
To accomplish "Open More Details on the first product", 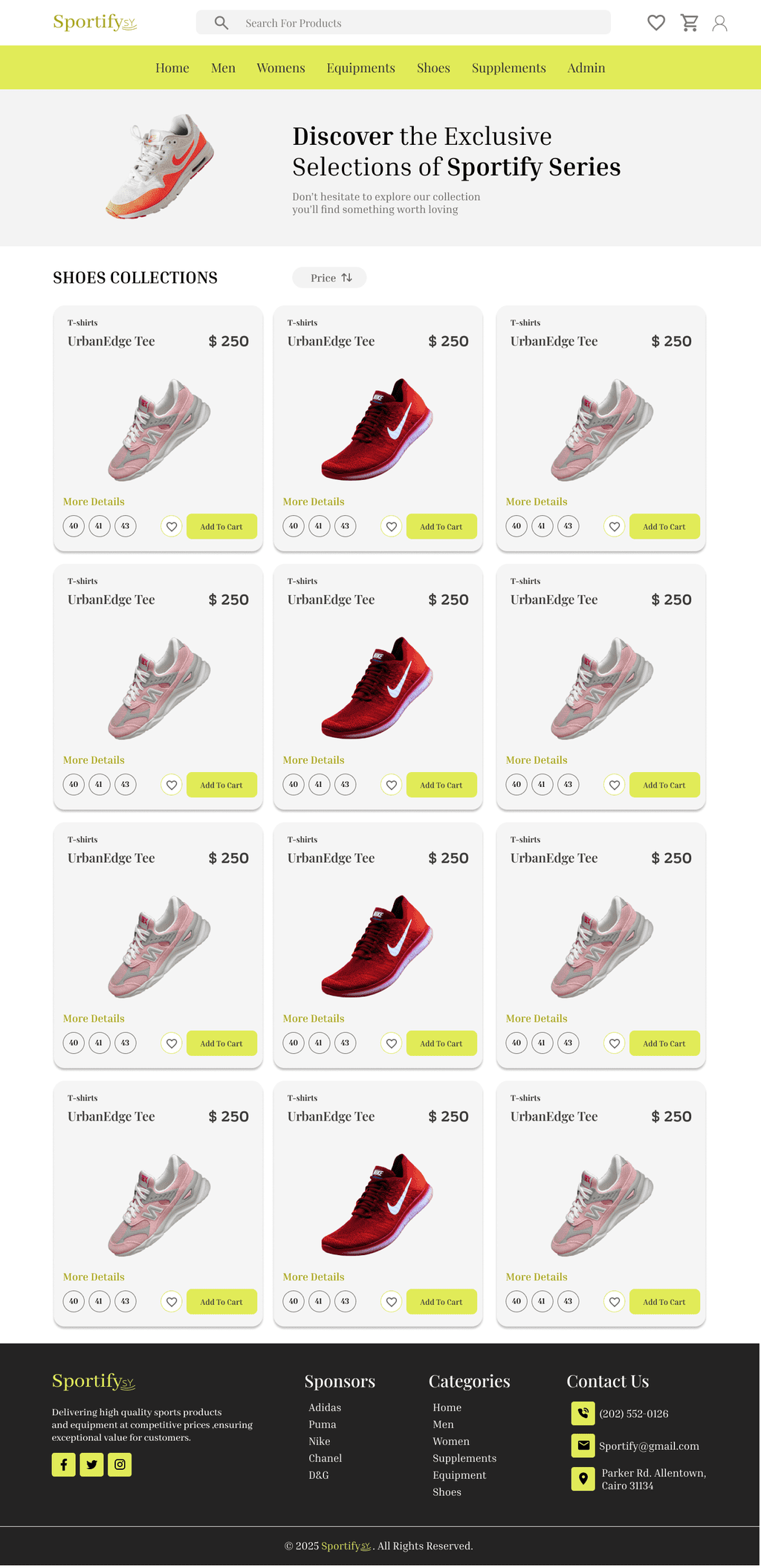I will point(94,502).
